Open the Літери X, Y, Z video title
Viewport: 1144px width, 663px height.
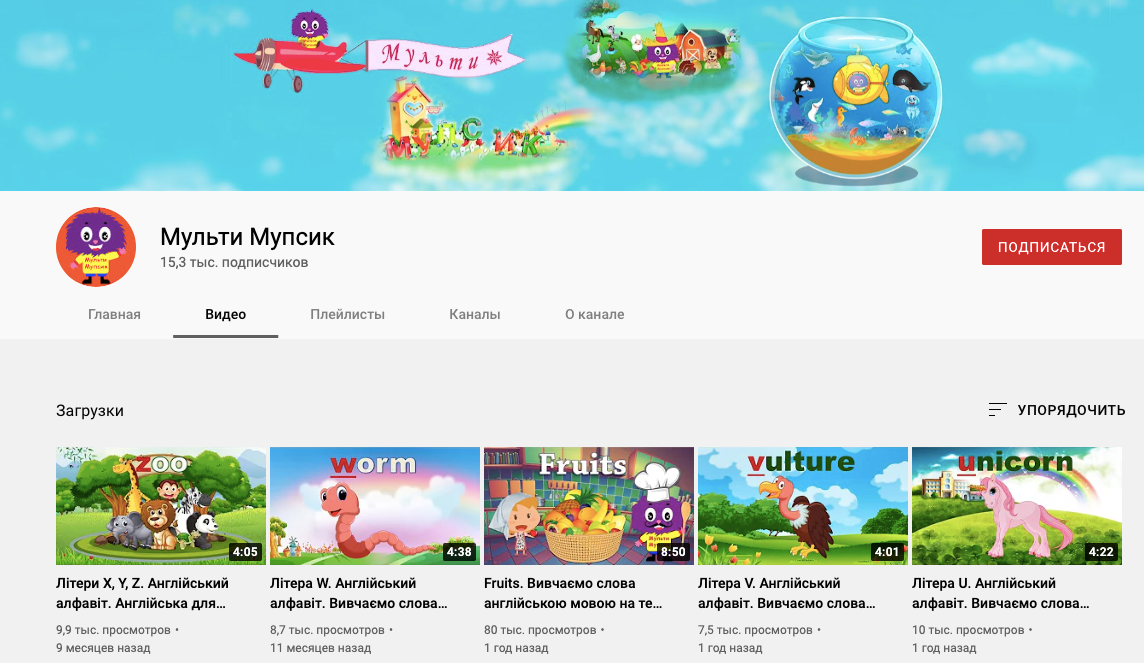coord(143,593)
